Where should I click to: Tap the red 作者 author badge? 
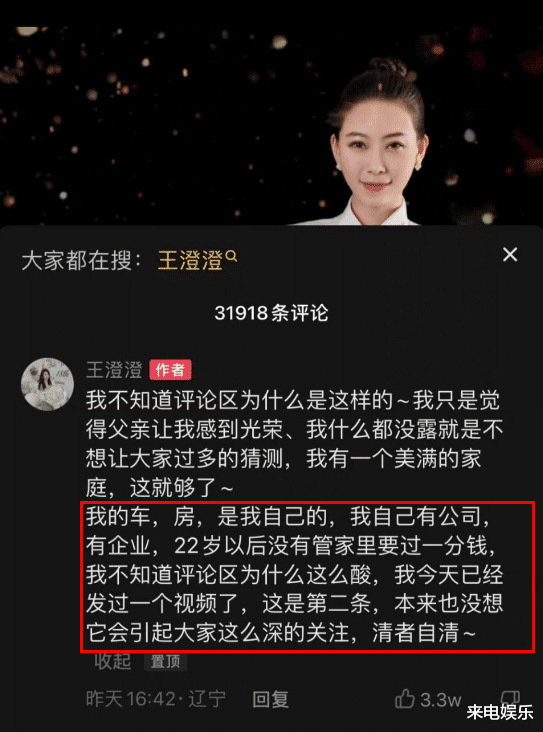[x=170, y=370]
